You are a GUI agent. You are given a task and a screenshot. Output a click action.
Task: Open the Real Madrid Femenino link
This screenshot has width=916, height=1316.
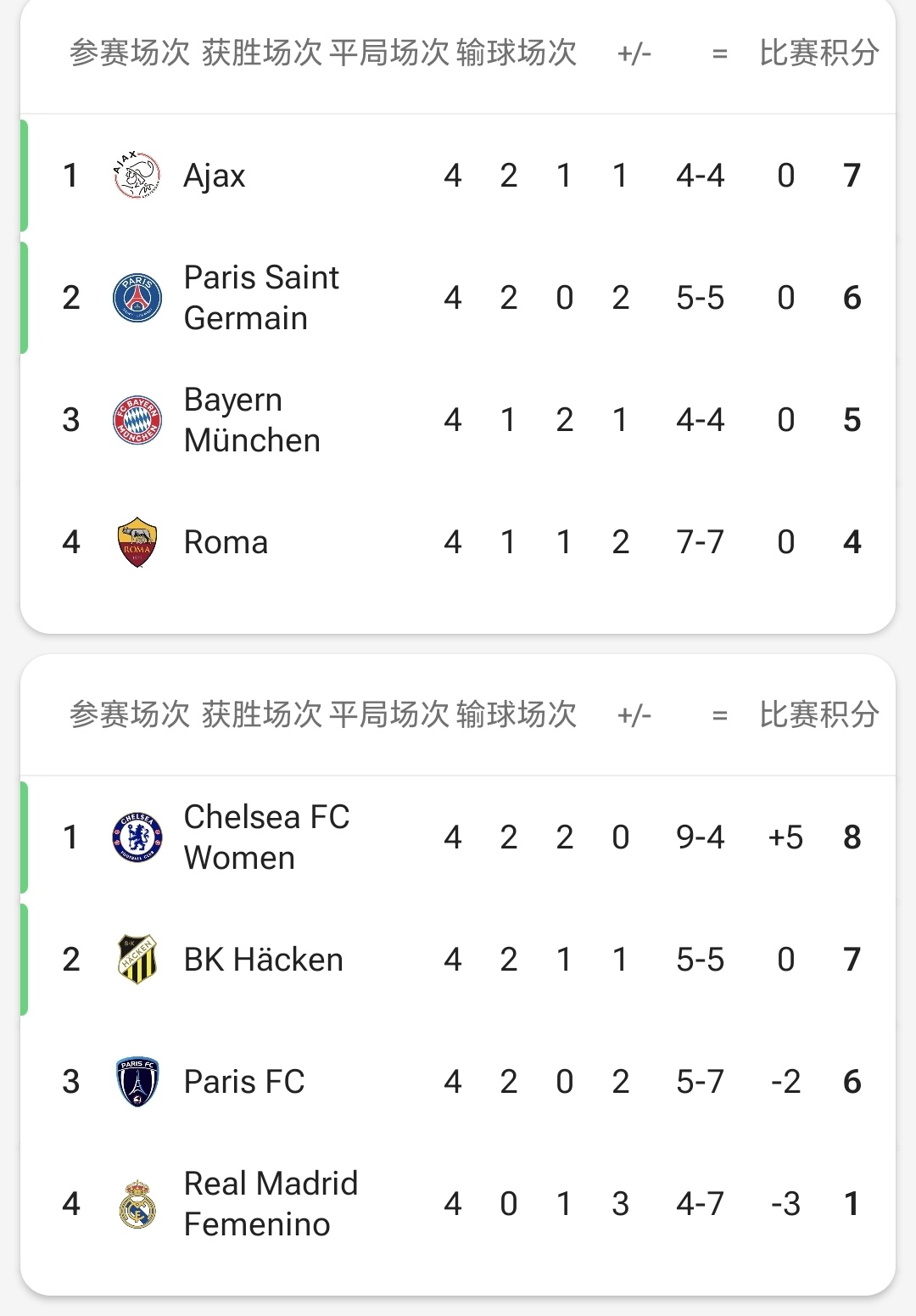point(271,1204)
